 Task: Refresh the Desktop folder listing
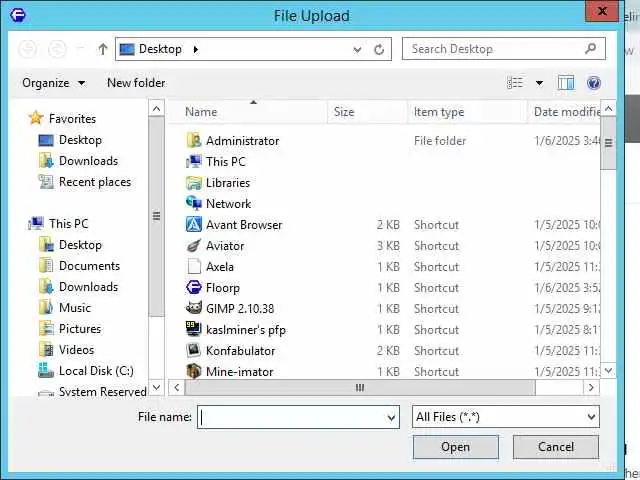(379, 50)
